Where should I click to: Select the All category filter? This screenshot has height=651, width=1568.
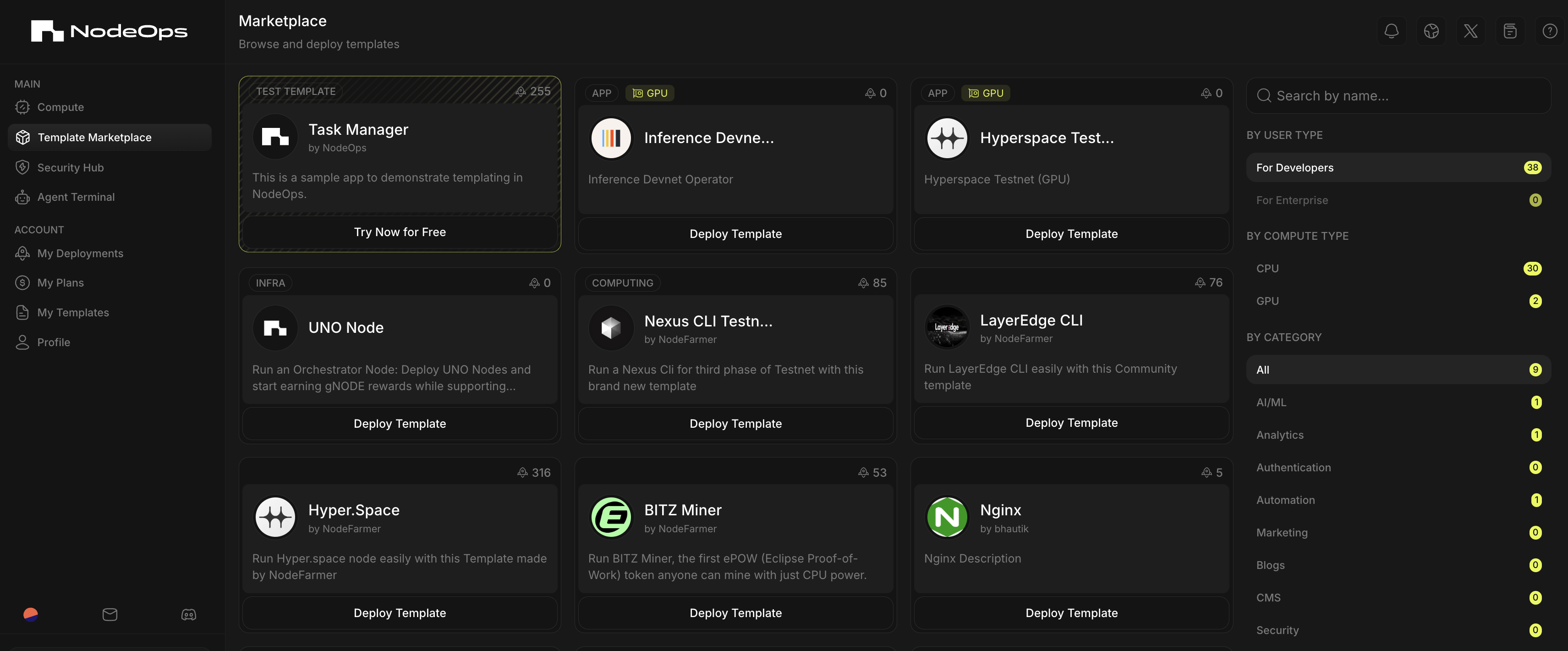pyautogui.click(x=1398, y=369)
